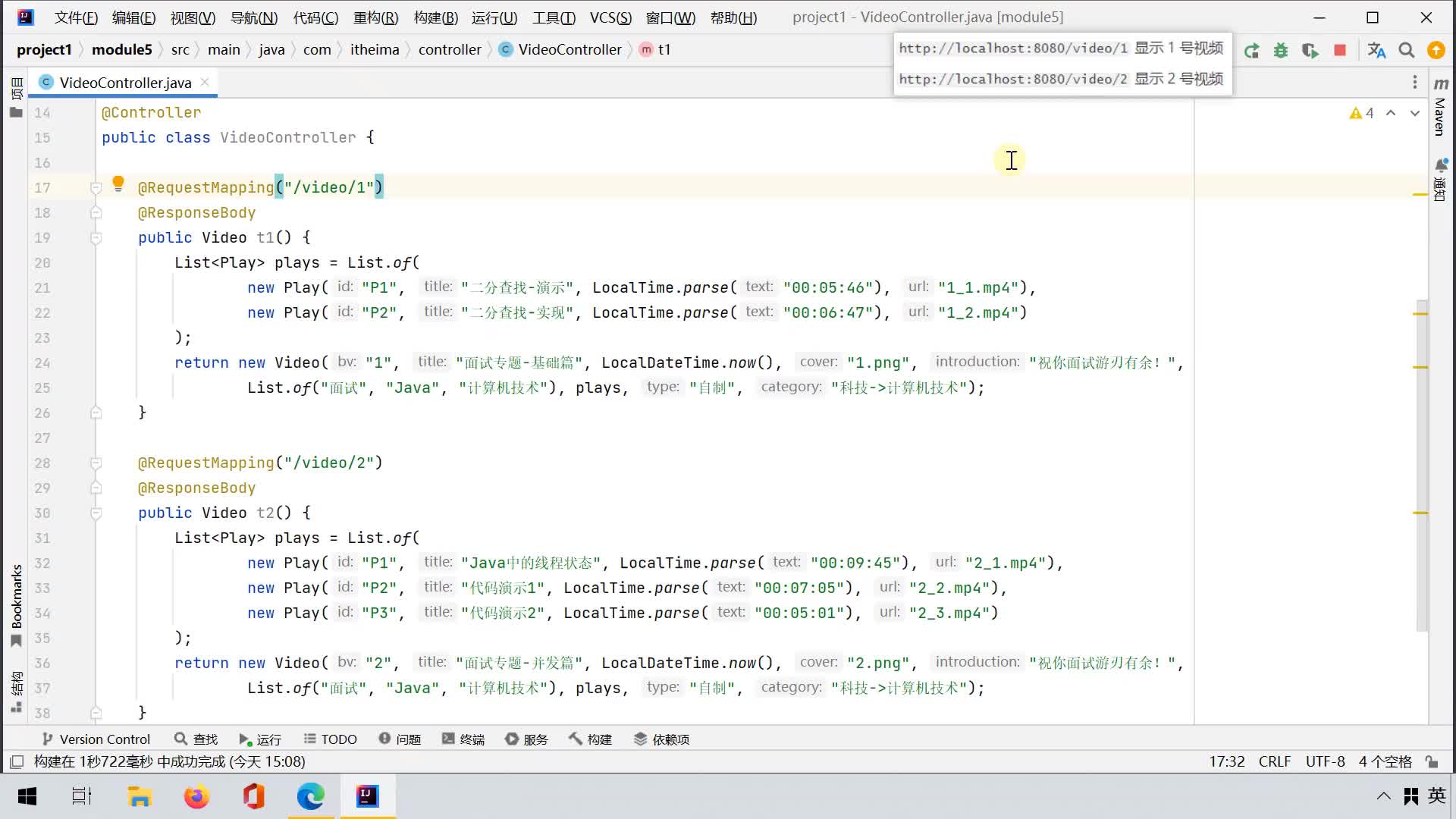The height and width of the screenshot is (819, 1456).
Task: Open the 查找 tool window
Action: tap(196, 739)
